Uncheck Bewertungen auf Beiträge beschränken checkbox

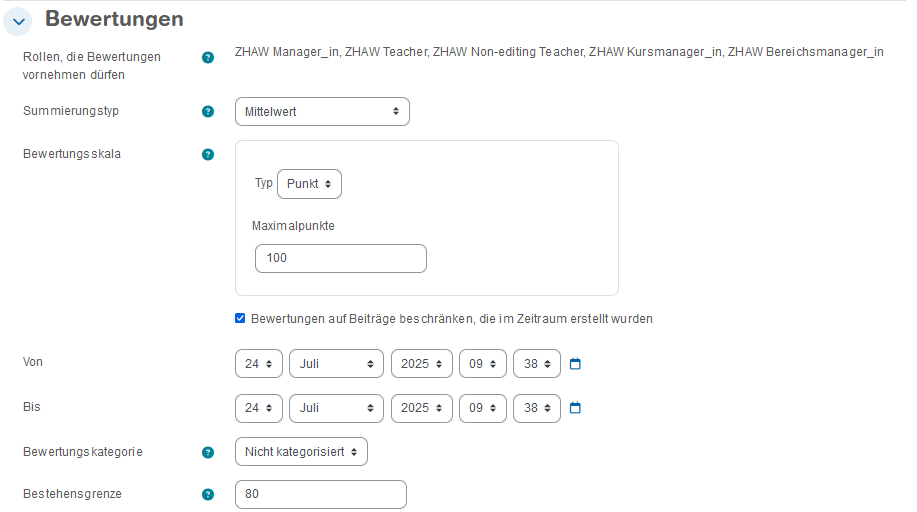pos(240,319)
